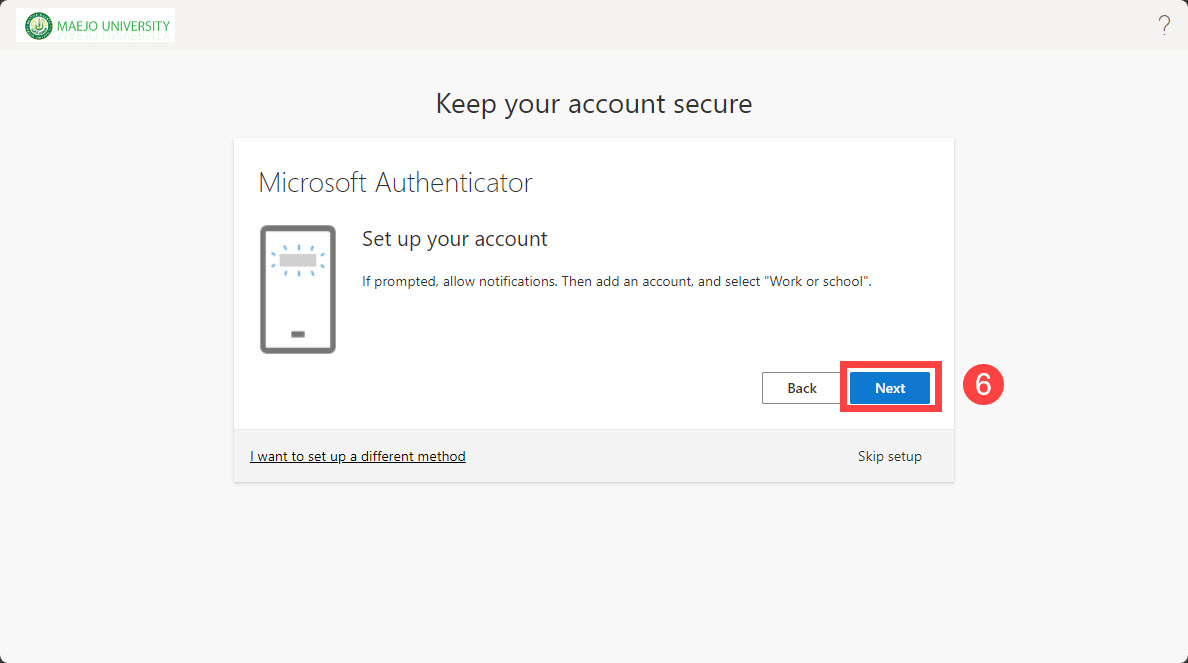1188x663 pixels.
Task: Click the "If prompted, allow notifications" instruction text
Action: click(458, 282)
